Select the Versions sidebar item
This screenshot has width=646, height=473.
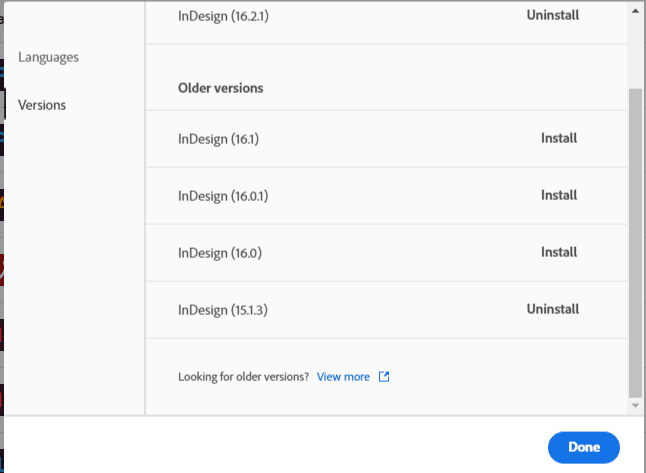click(x=42, y=105)
